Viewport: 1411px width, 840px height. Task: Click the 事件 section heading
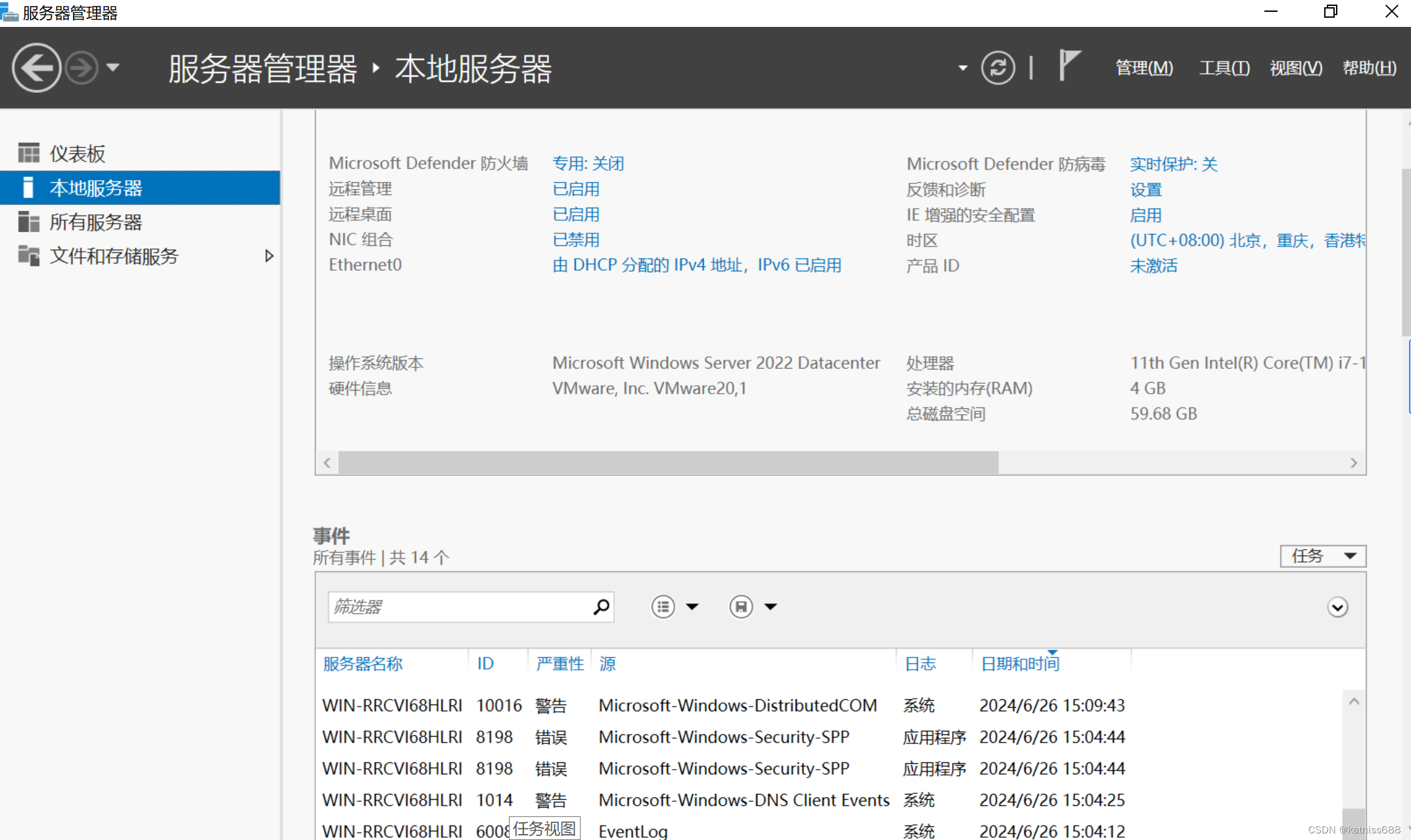[x=331, y=536]
